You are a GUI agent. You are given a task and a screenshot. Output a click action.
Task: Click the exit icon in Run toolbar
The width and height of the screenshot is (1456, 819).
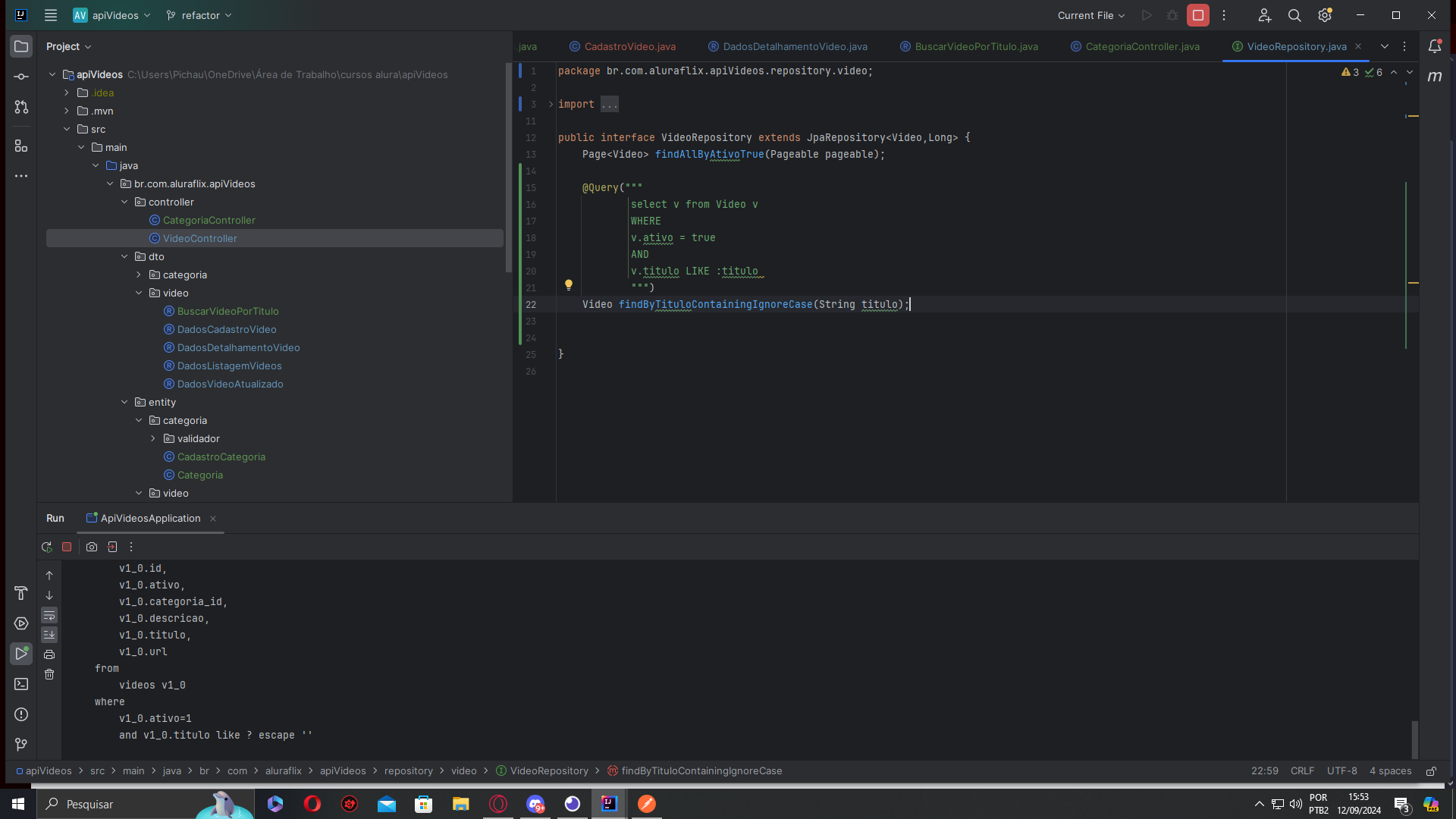click(x=112, y=547)
